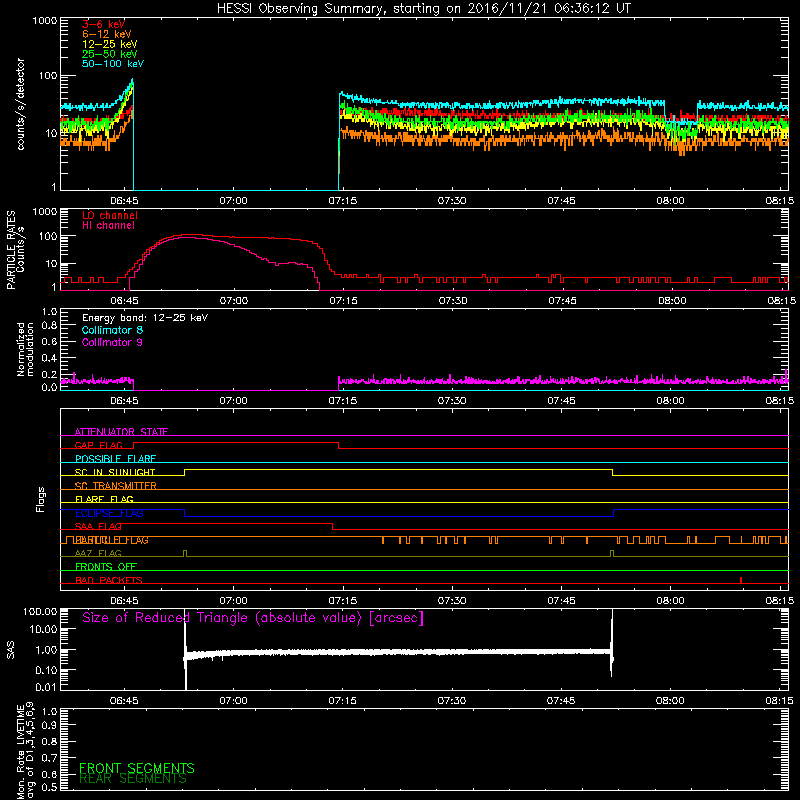800x800 pixels.
Task: Select the "SC IN SUNLIGHT" flag label
Action: tap(115, 472)
